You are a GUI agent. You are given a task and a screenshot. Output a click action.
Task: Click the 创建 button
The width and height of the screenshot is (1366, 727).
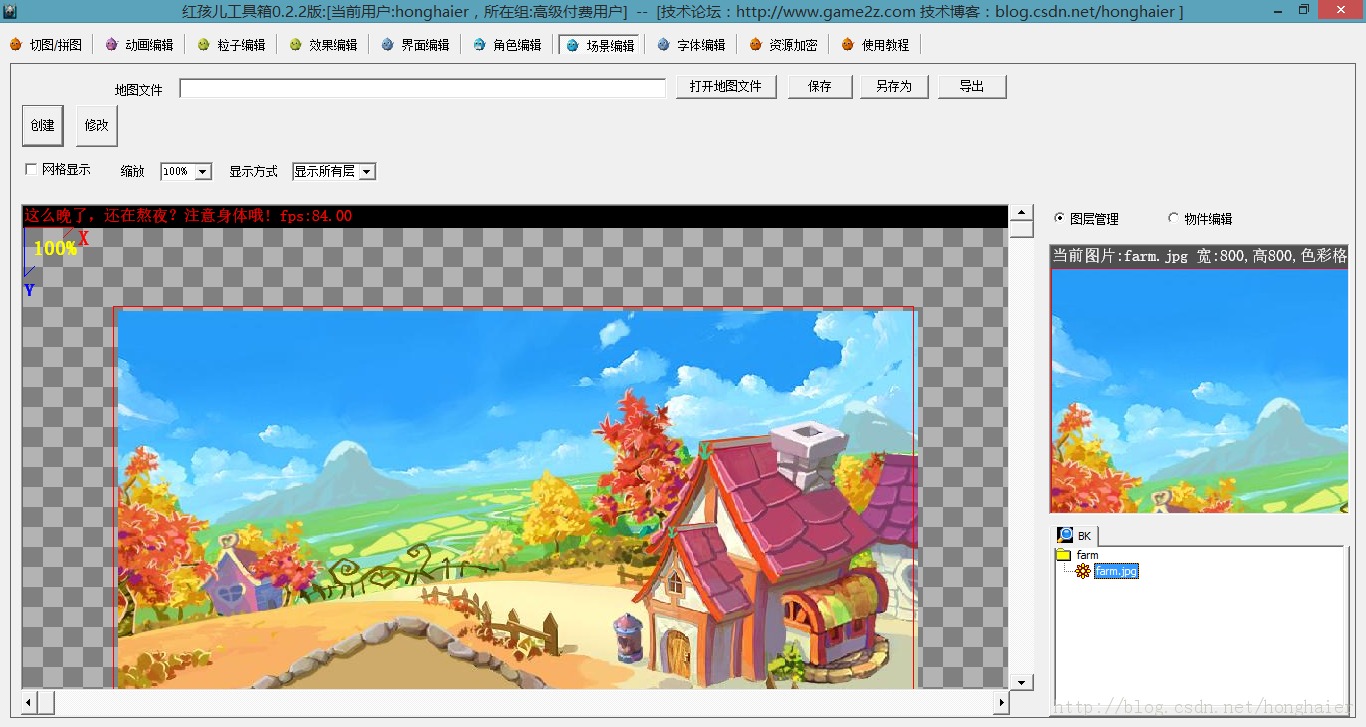pyautogui.click(x=43, y=126)
